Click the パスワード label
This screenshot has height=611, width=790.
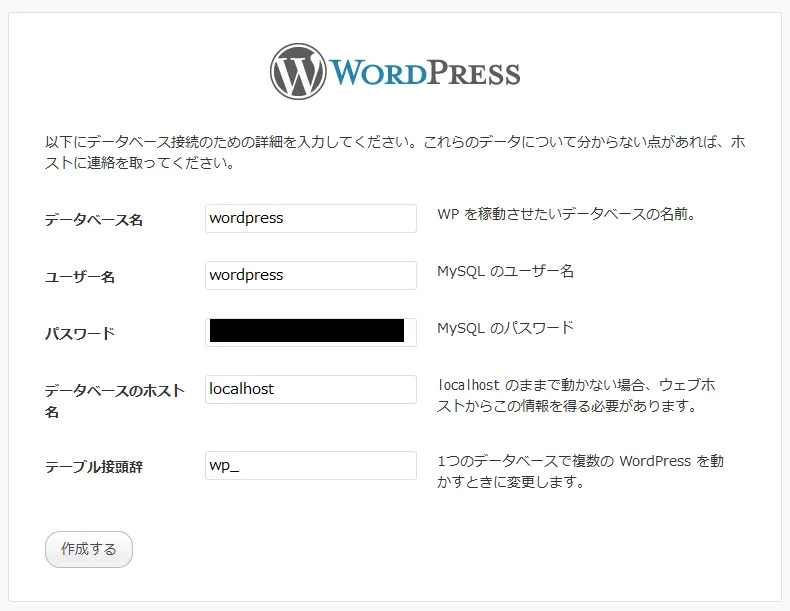pyautogui.click(x=80, y=333)
